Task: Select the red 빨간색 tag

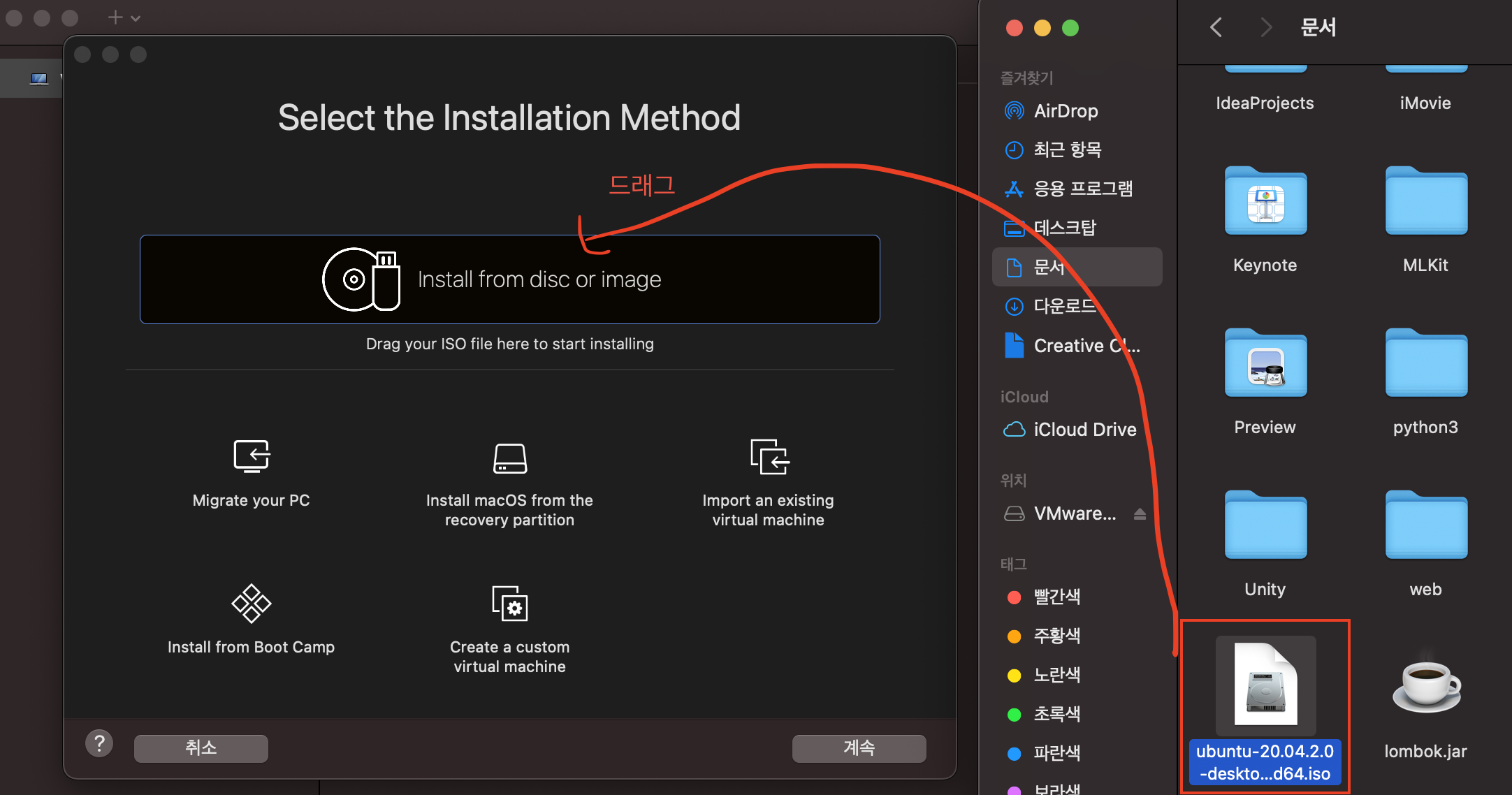Action: (x=1056, y=597)
